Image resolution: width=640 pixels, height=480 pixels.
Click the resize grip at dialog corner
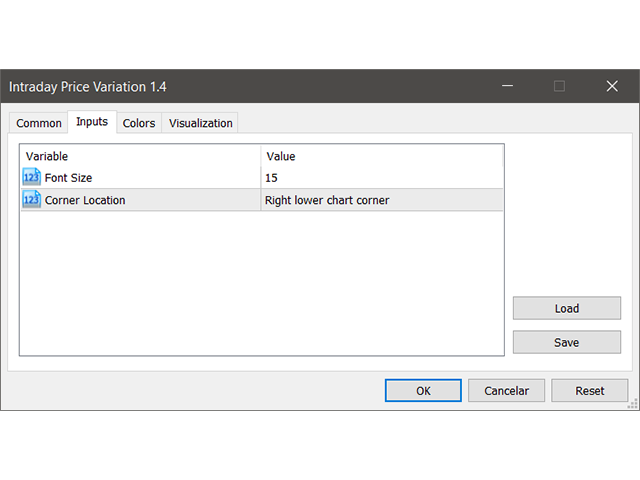coord(632,404)
